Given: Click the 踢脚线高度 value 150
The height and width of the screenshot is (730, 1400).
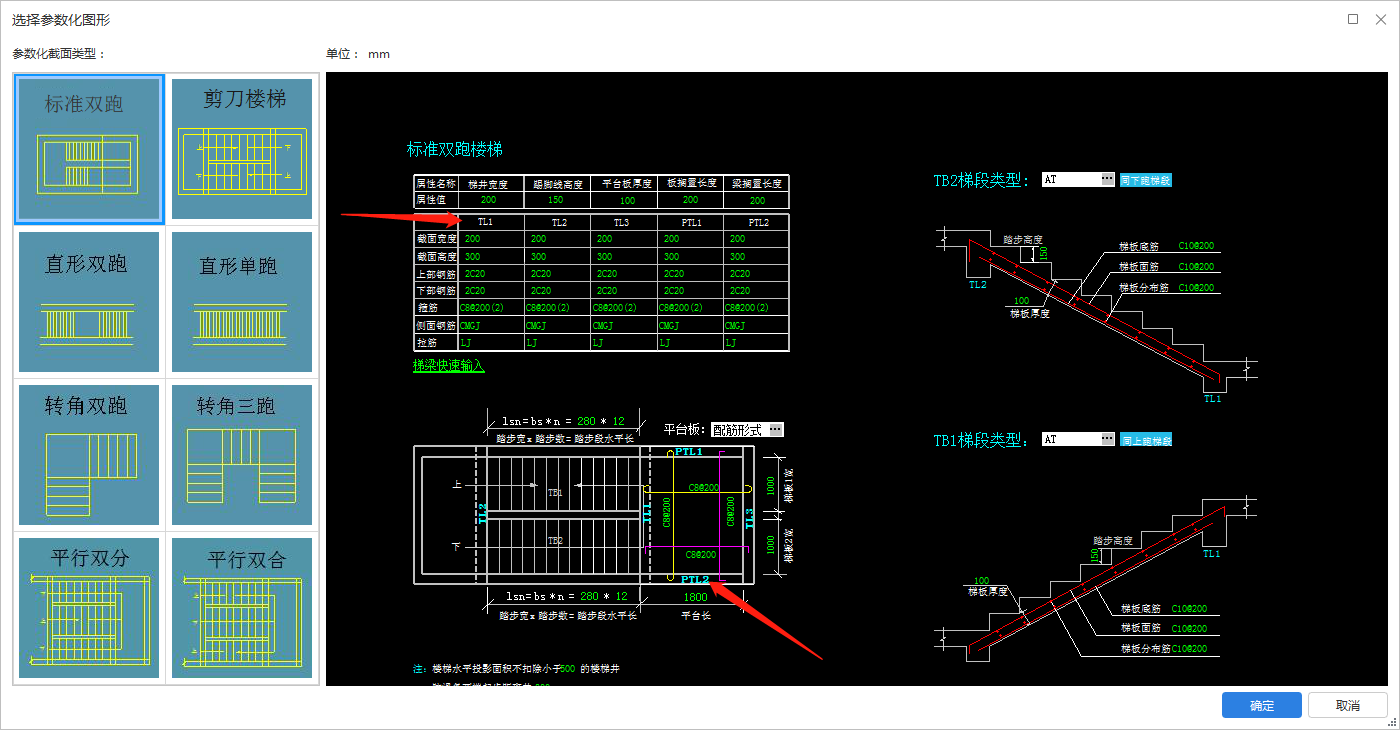Looking at the screenshot, I should 556,200.
